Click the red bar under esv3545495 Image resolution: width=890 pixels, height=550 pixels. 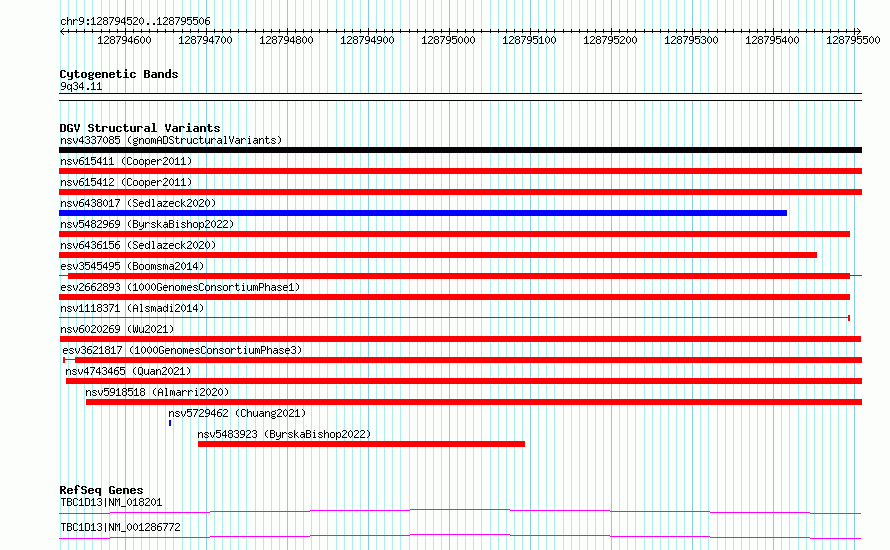tap(459, 276)
